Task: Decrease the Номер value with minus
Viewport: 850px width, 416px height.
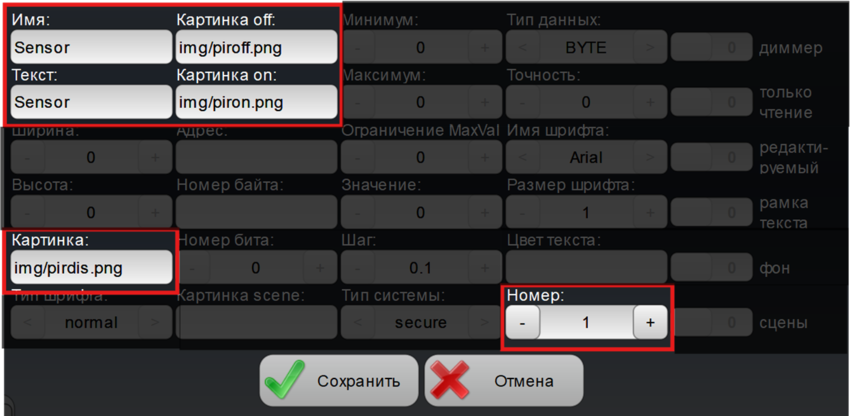Action: tap(523, 322)
